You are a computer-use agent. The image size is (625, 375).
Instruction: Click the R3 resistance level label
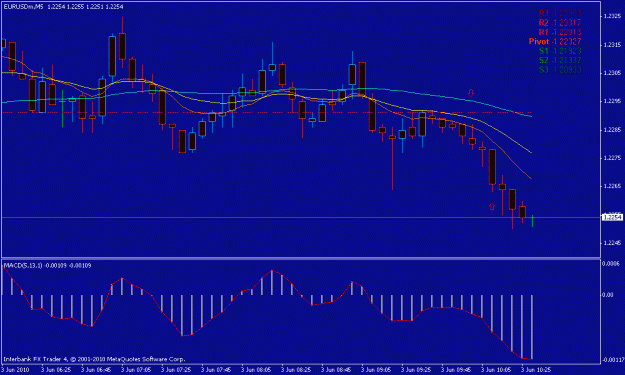[560, 13]
